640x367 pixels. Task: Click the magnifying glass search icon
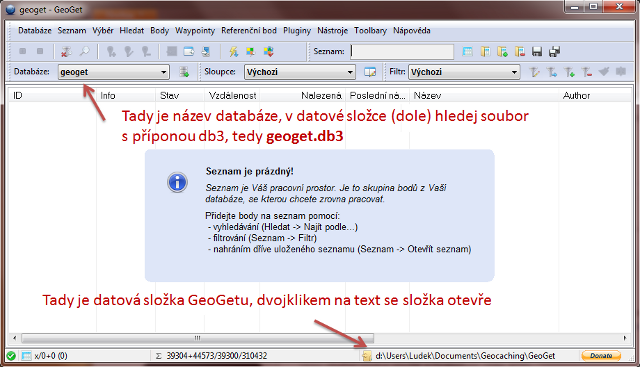(84, 51)
